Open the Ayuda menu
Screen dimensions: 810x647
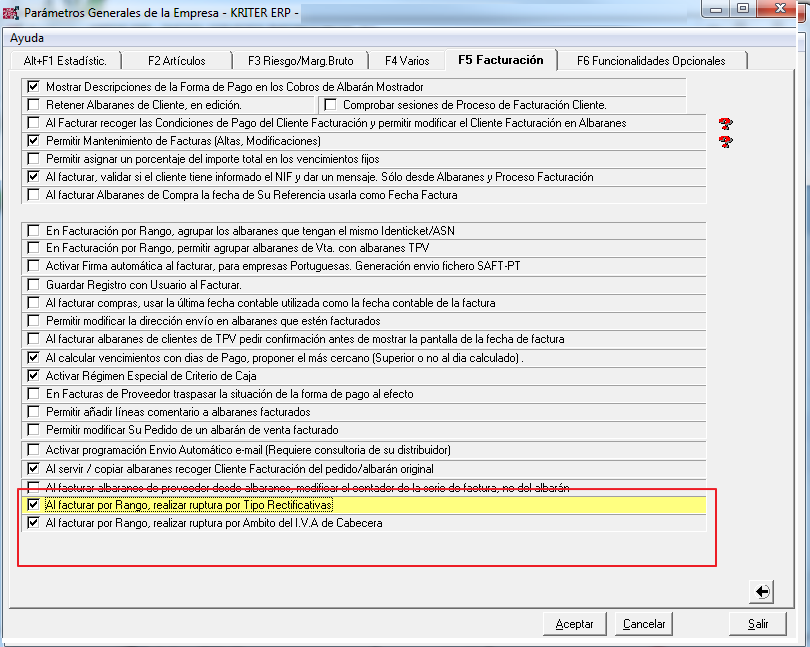click(28, 37)
